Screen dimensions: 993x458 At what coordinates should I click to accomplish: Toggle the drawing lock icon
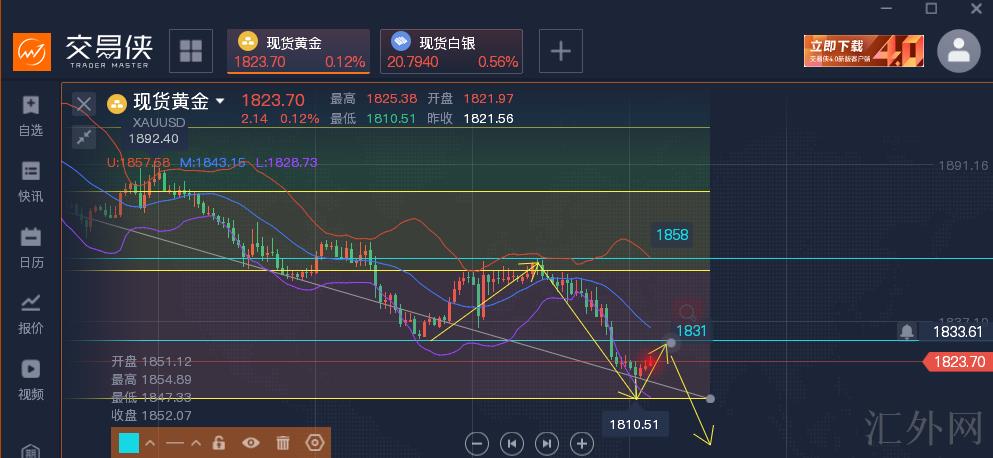coord(218,443)
